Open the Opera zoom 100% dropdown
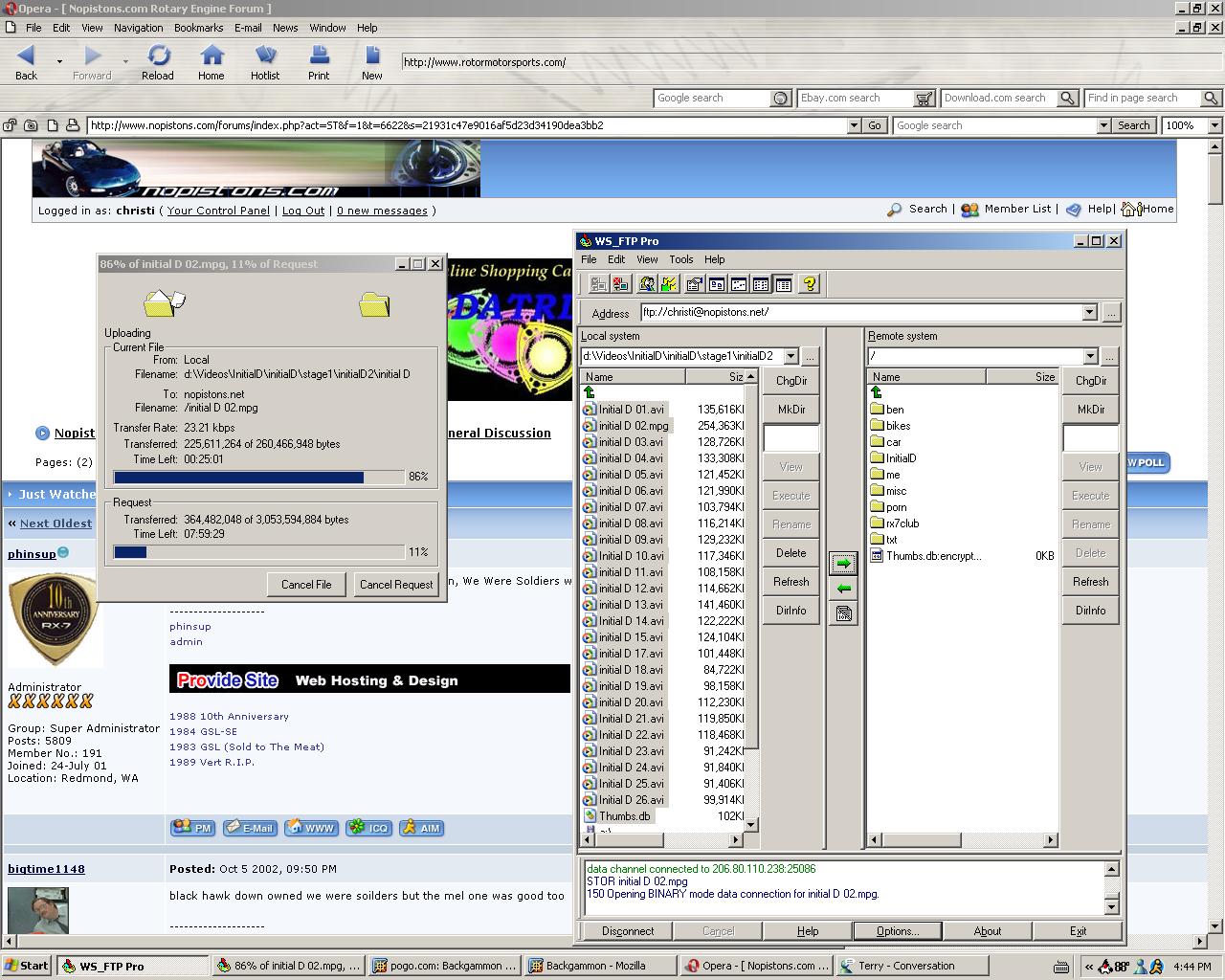 pos(1214,125)
